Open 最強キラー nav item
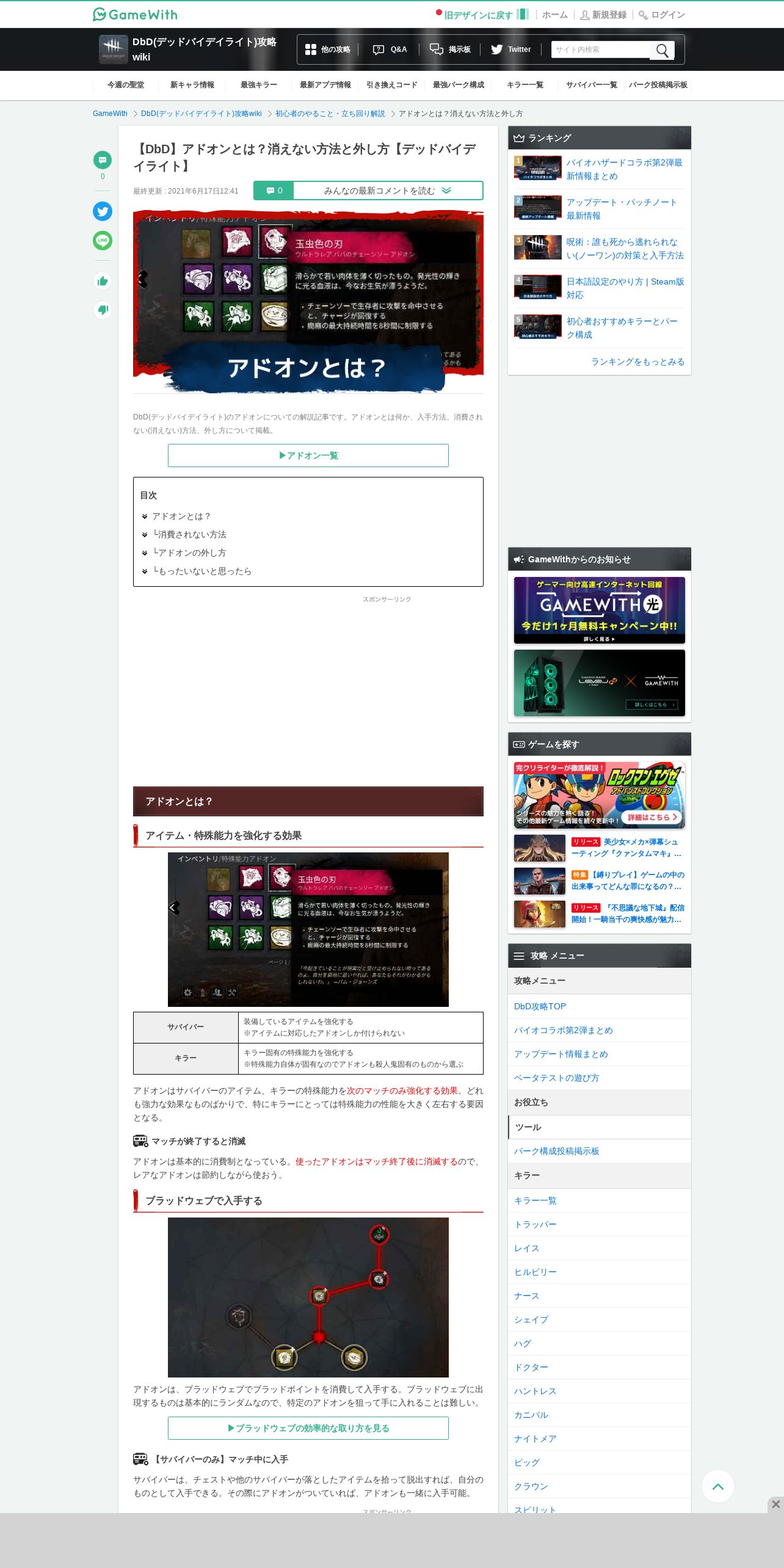Viewport: 784px width, 1568px height. 259,85
